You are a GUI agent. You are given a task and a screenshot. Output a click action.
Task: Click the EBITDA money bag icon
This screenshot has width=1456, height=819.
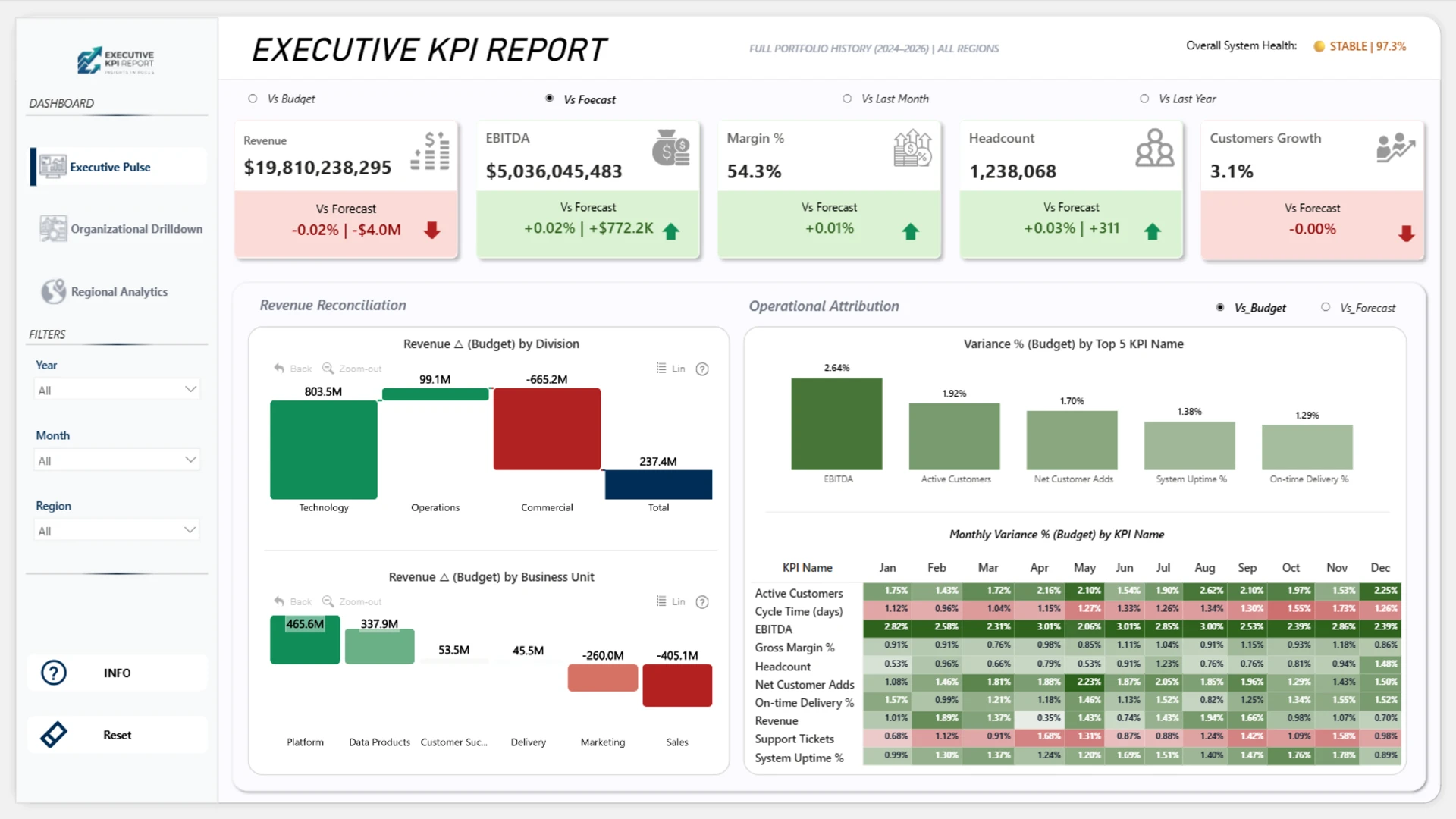[670, 148]
